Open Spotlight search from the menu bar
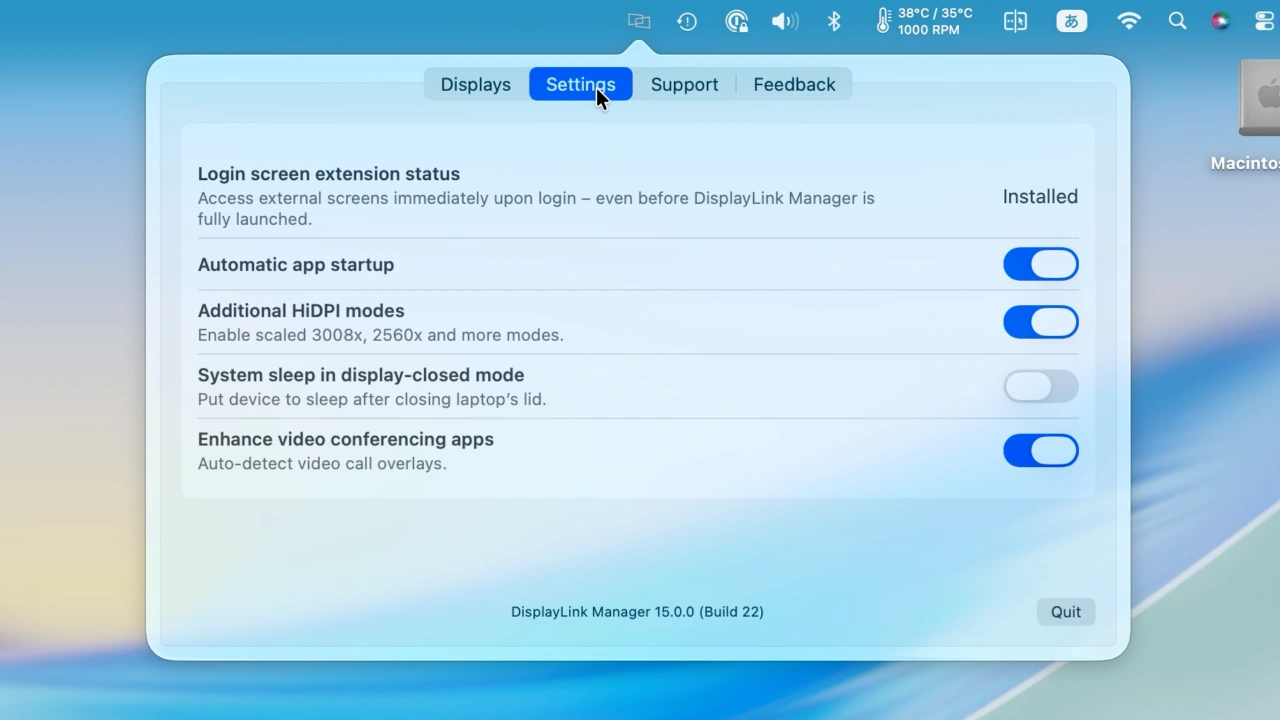The height and width of the screenshot is (720, 1280). pyautogui.click(x=1177, y=21)
